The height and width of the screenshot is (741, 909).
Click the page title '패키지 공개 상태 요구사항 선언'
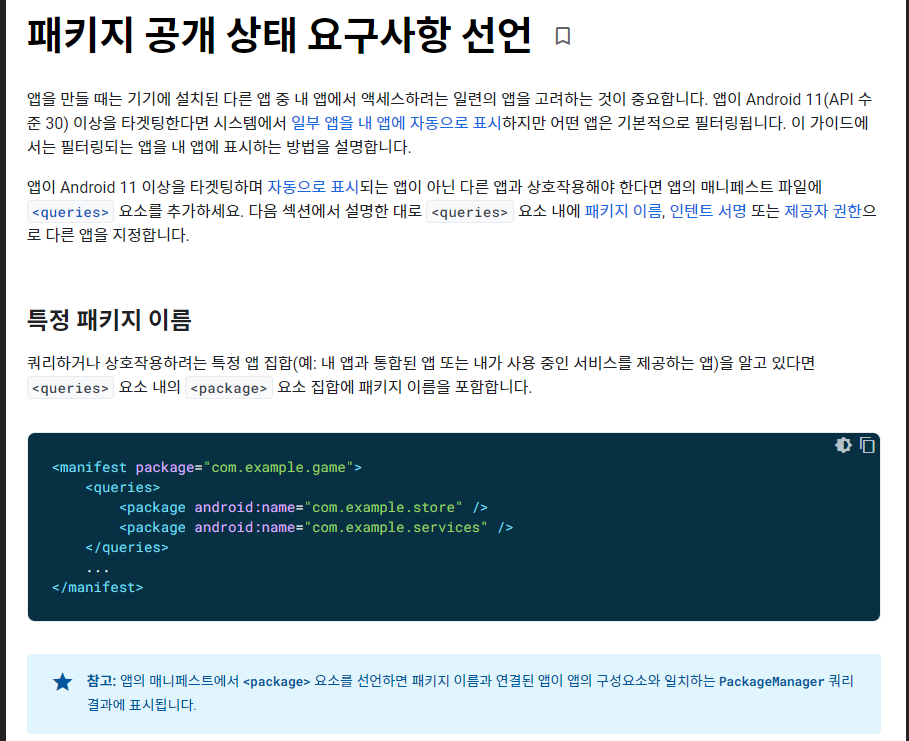(x=279, y=35)
